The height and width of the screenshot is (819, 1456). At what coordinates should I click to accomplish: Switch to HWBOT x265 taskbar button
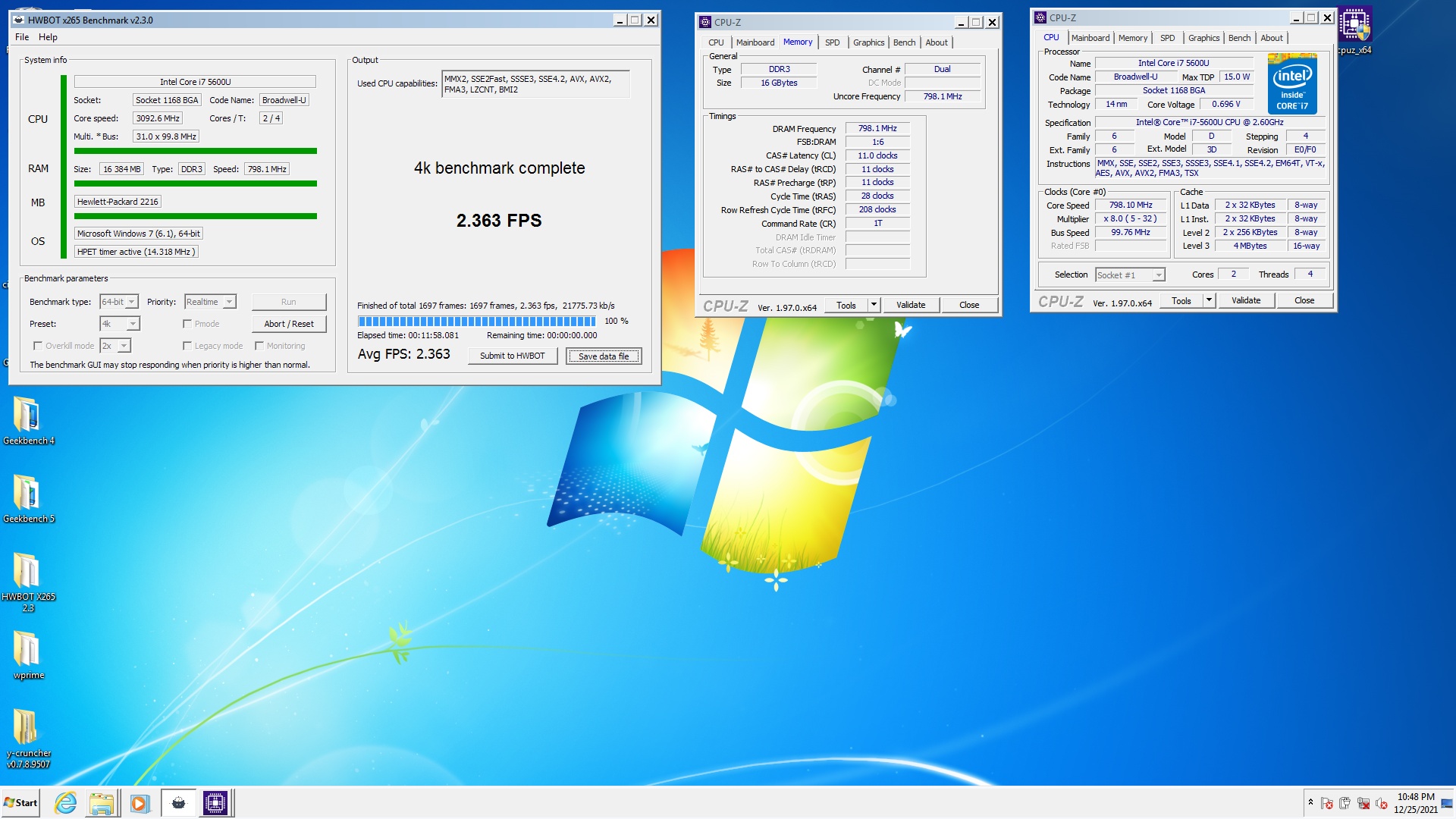click(x=178, y=803)
